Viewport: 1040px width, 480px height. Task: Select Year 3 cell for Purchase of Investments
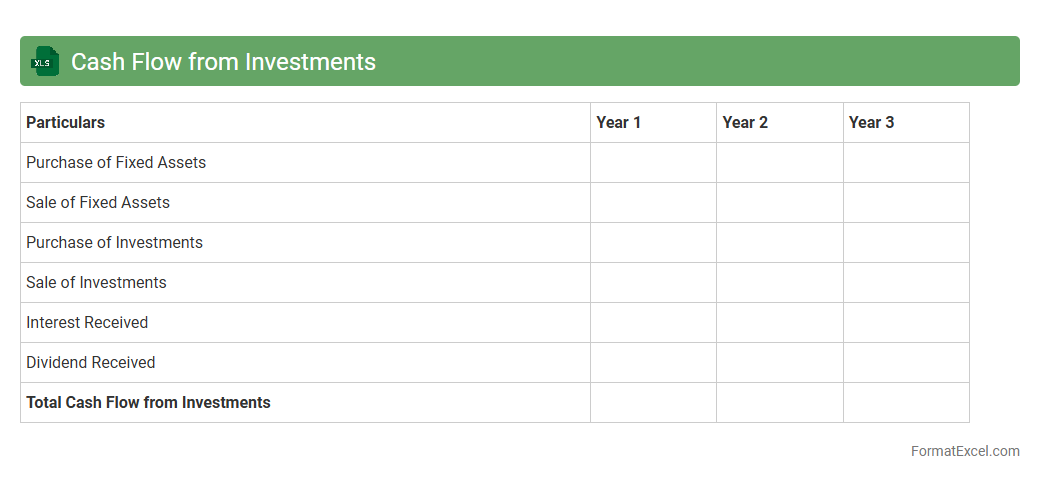click(906, 242)
